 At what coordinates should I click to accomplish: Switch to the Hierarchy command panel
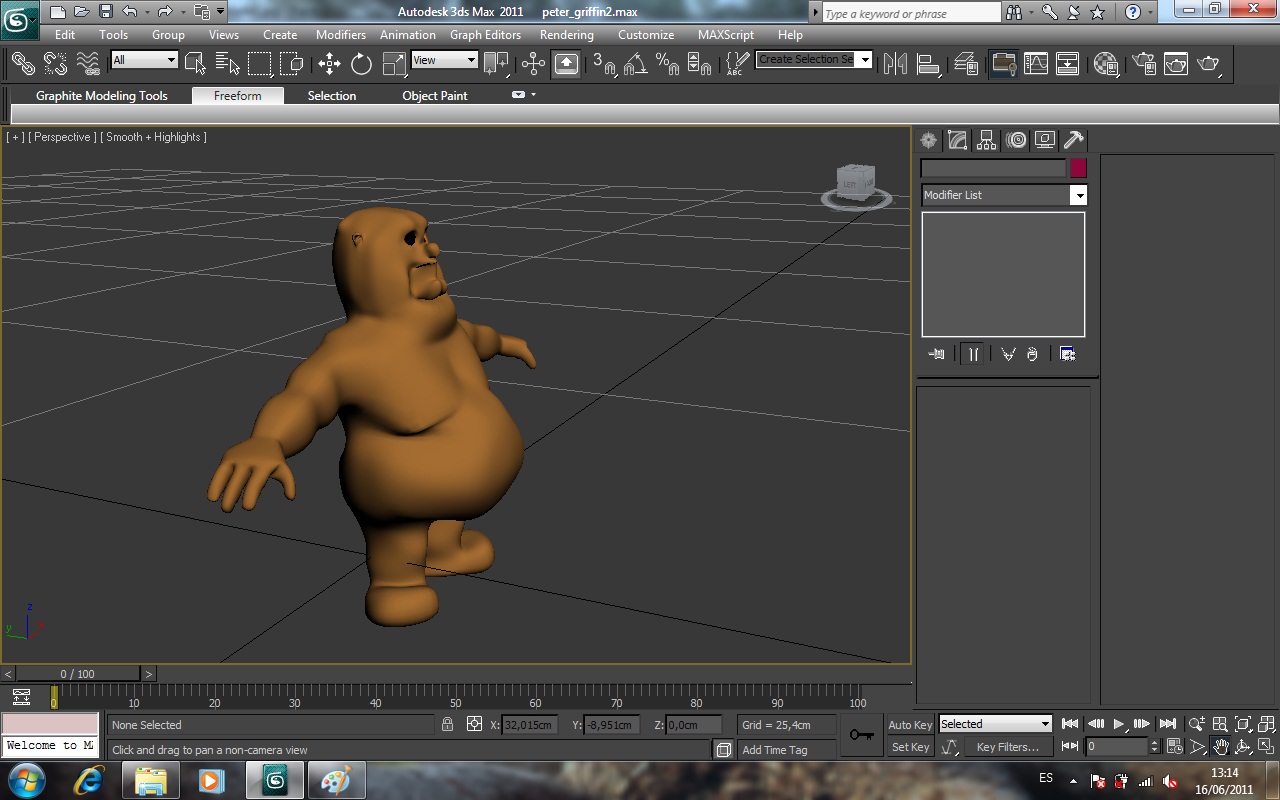click(x=987, y=140)
